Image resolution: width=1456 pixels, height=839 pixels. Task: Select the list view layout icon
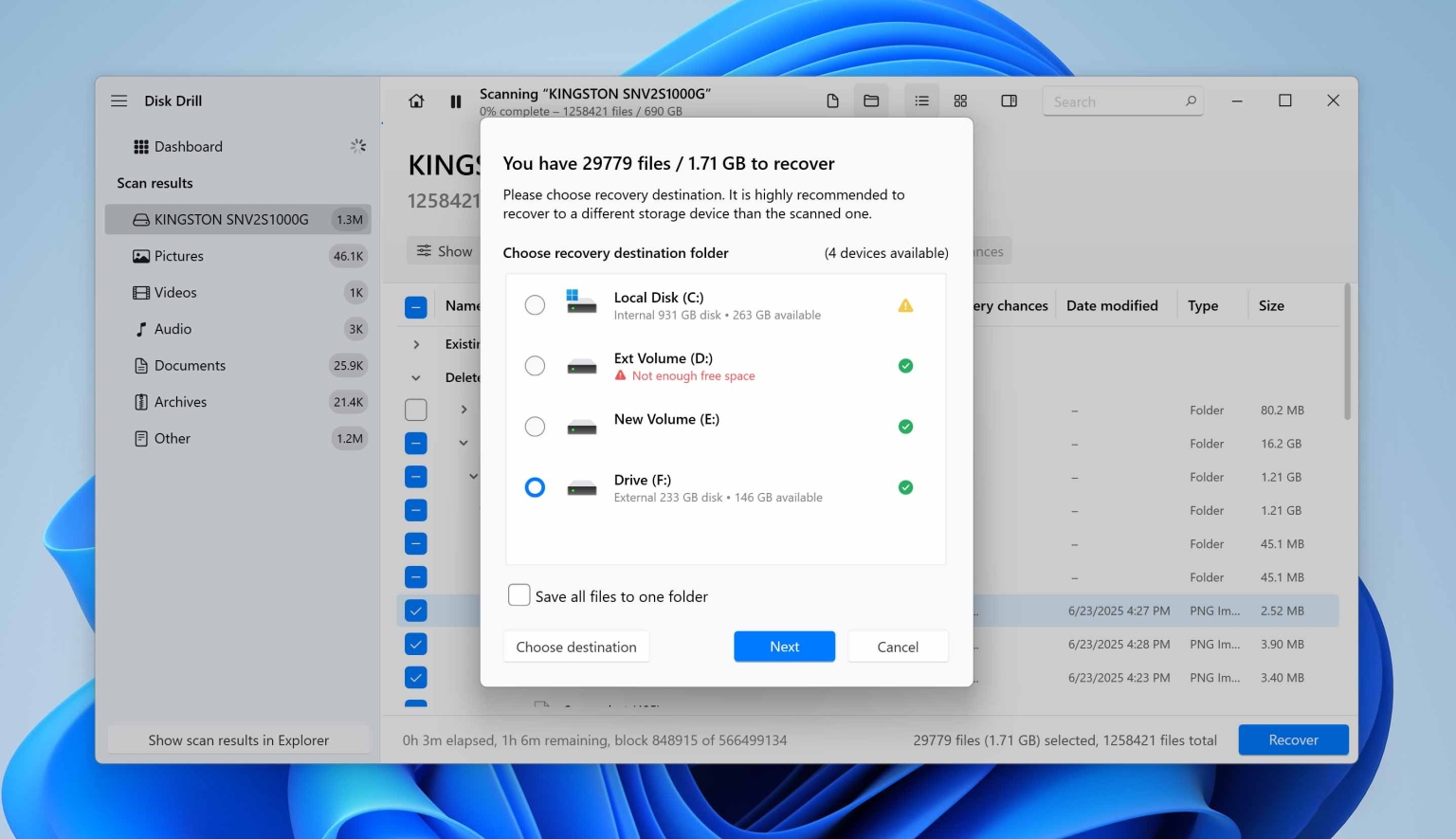[921, 101]
